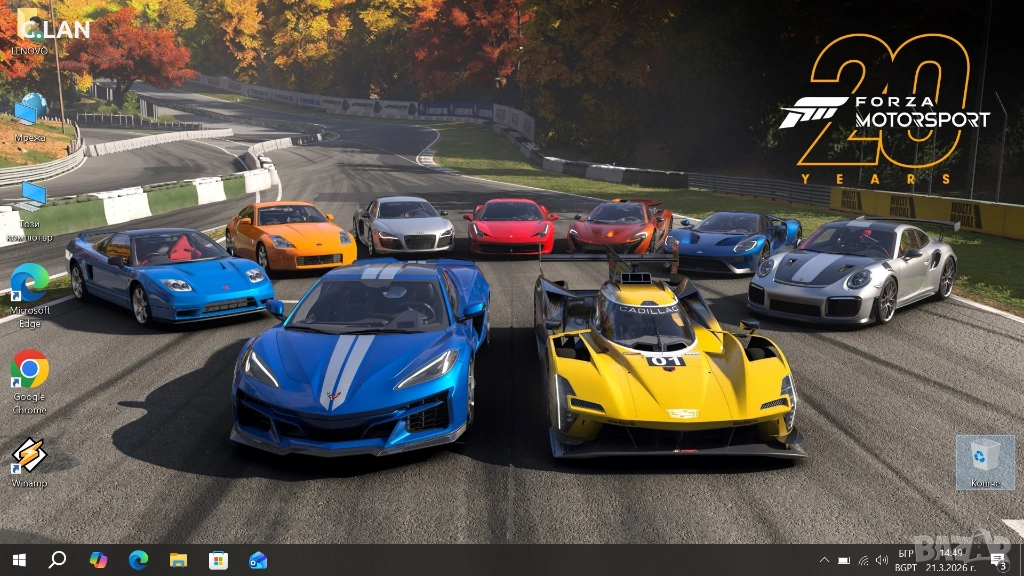Screen dimensions: 1024x576
Task: Open Microsoft Store from the taskbar
Action: (x=218, y=560)
